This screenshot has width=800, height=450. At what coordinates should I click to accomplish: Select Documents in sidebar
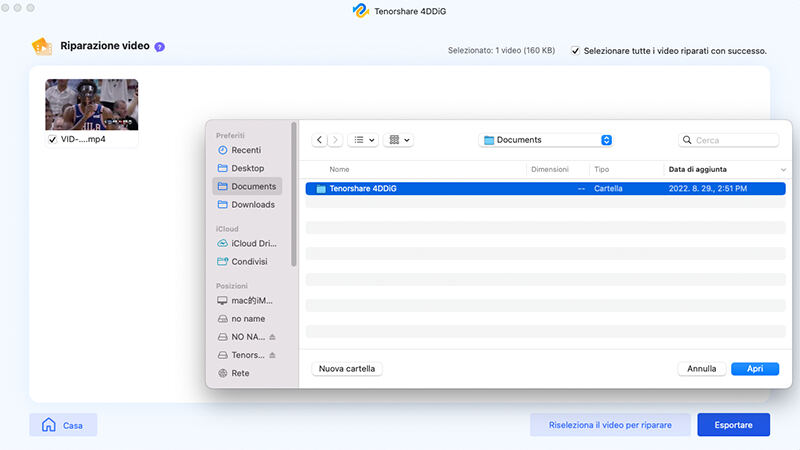tap(247, 186)
